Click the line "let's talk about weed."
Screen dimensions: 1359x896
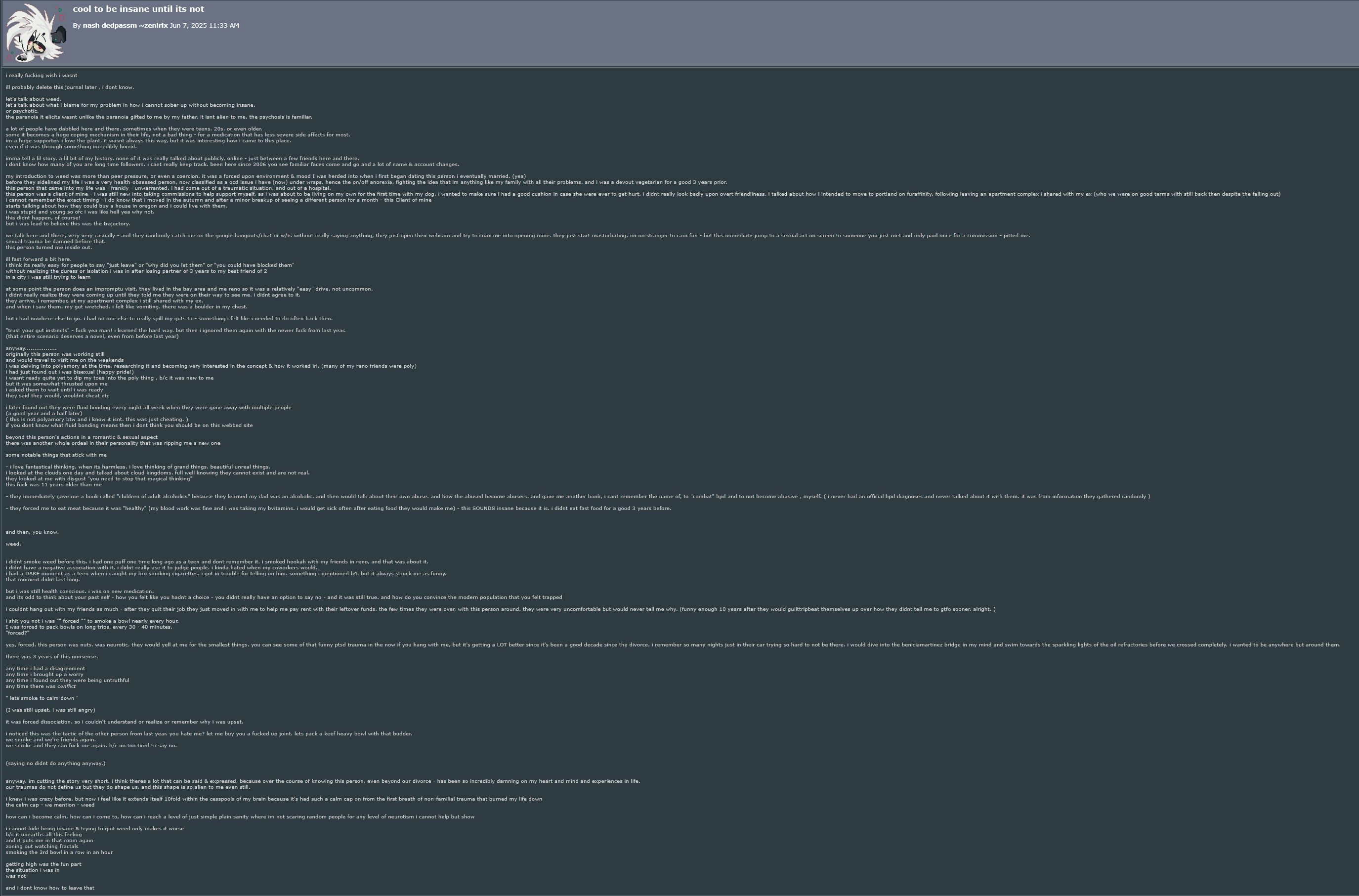[33, 99]
